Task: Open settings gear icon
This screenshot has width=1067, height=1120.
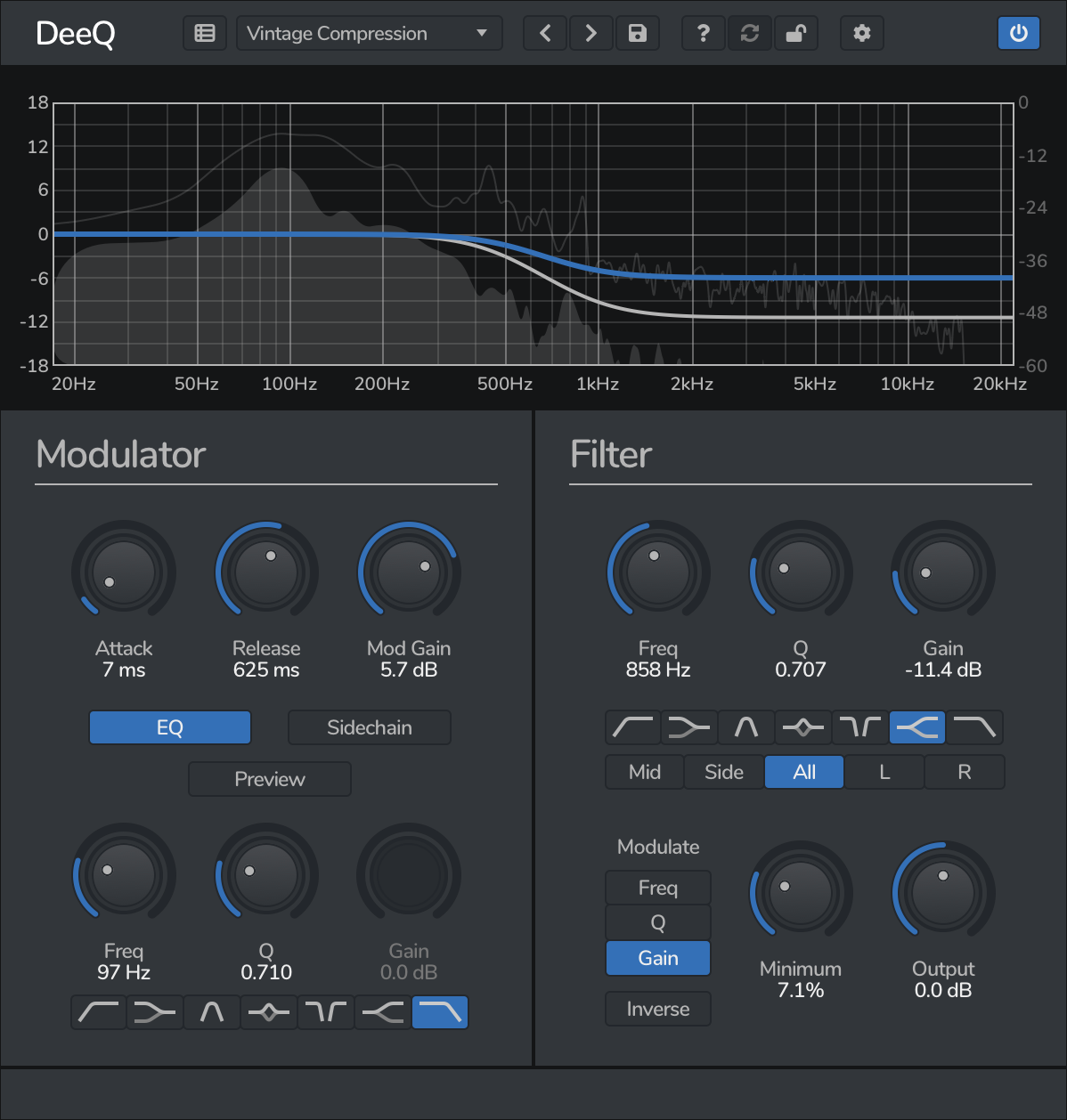Action: (x=862, y=34)
